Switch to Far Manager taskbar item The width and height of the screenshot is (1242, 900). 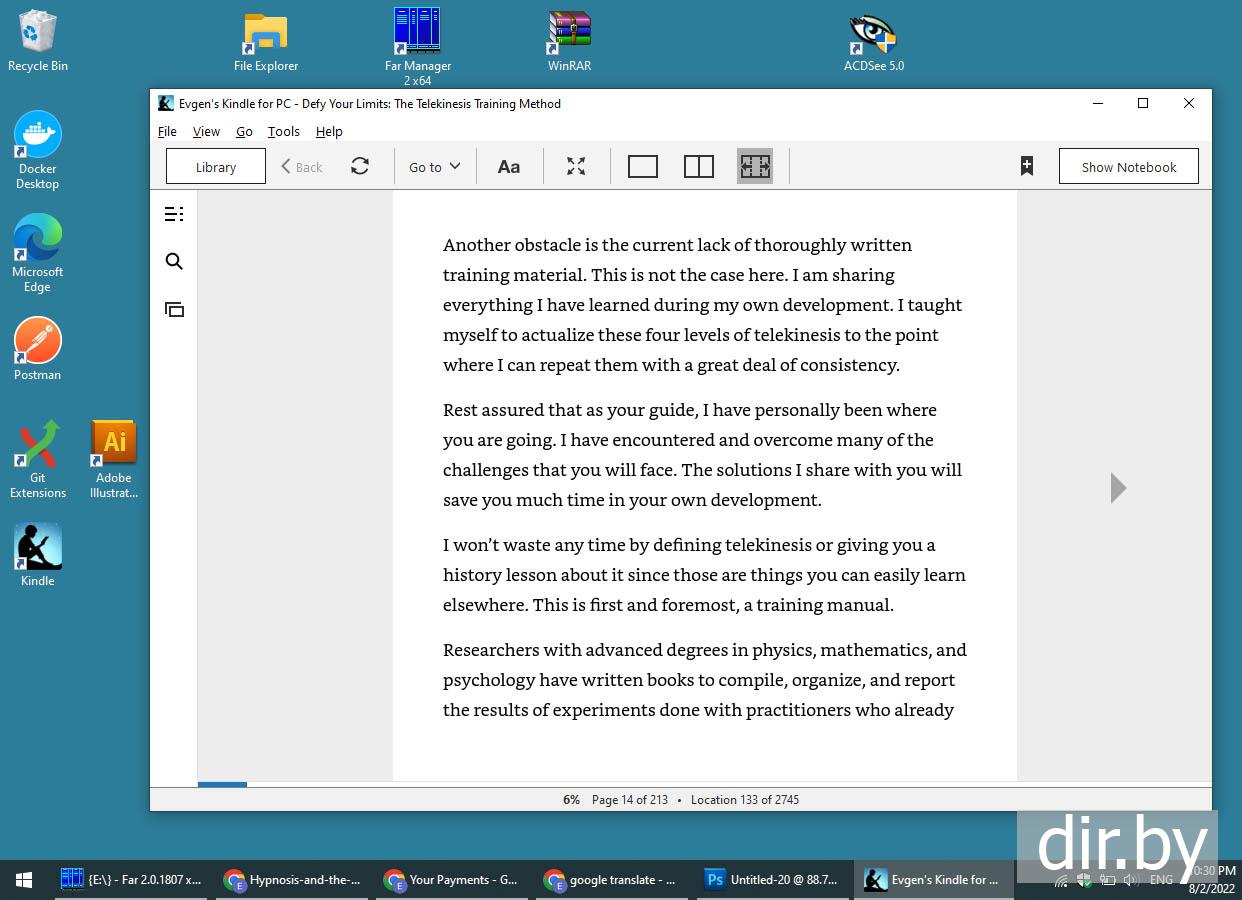tap(130, 880)
